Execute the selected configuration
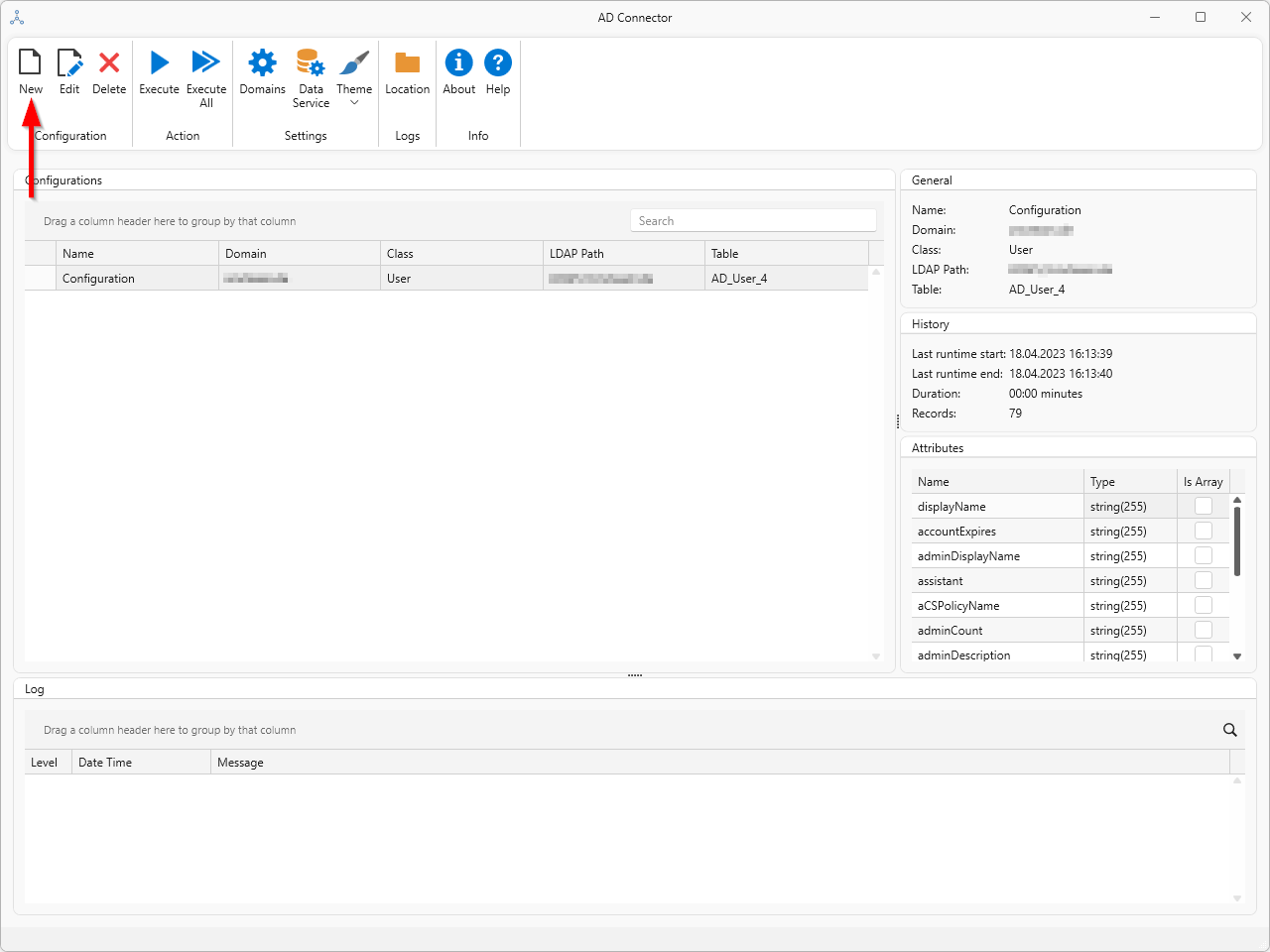1270x952 pixels. [x=159, y=72]
